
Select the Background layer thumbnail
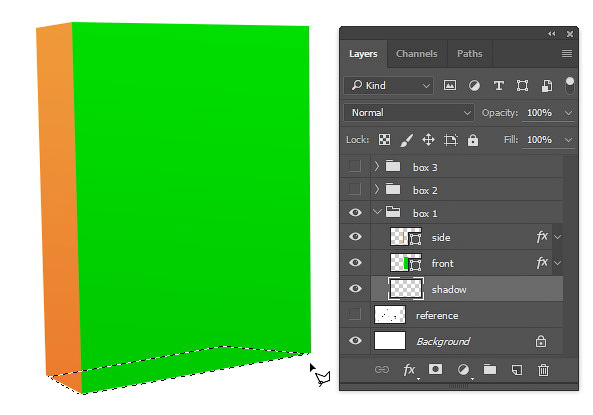pos(390,340)
